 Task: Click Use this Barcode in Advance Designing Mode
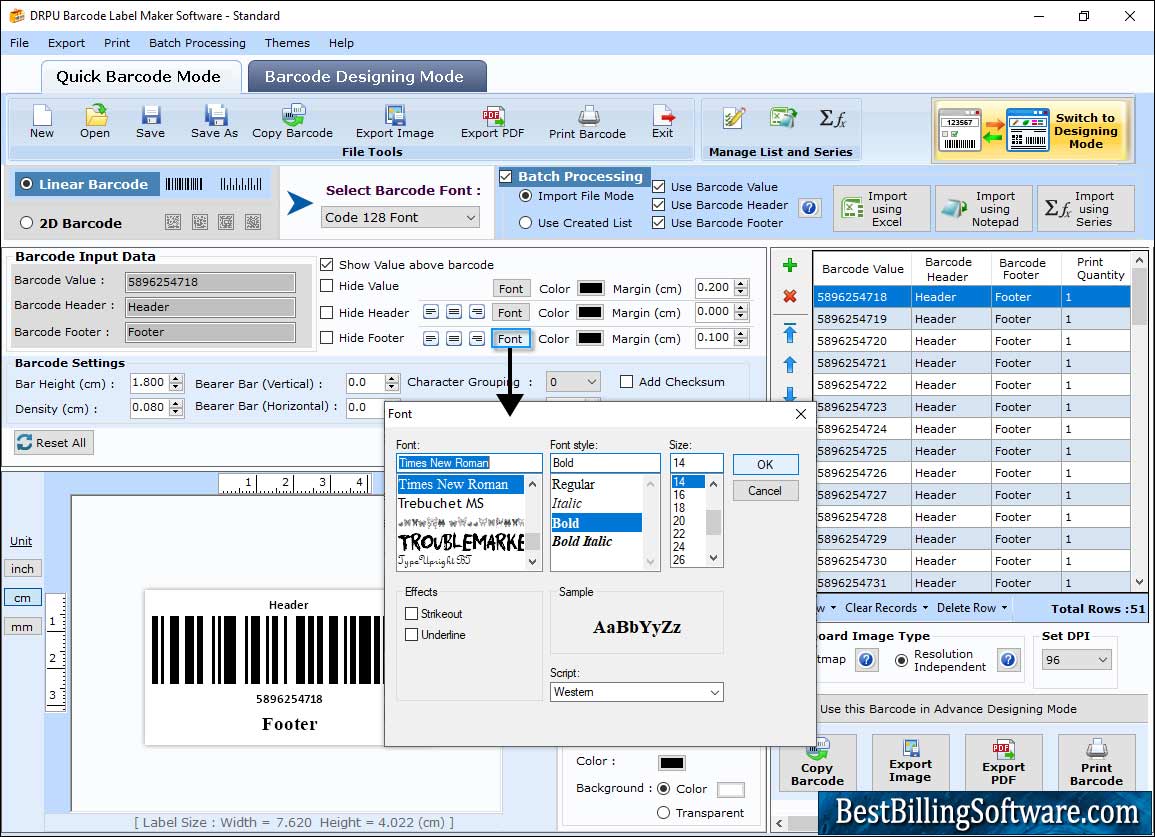(x=948, y=709)
